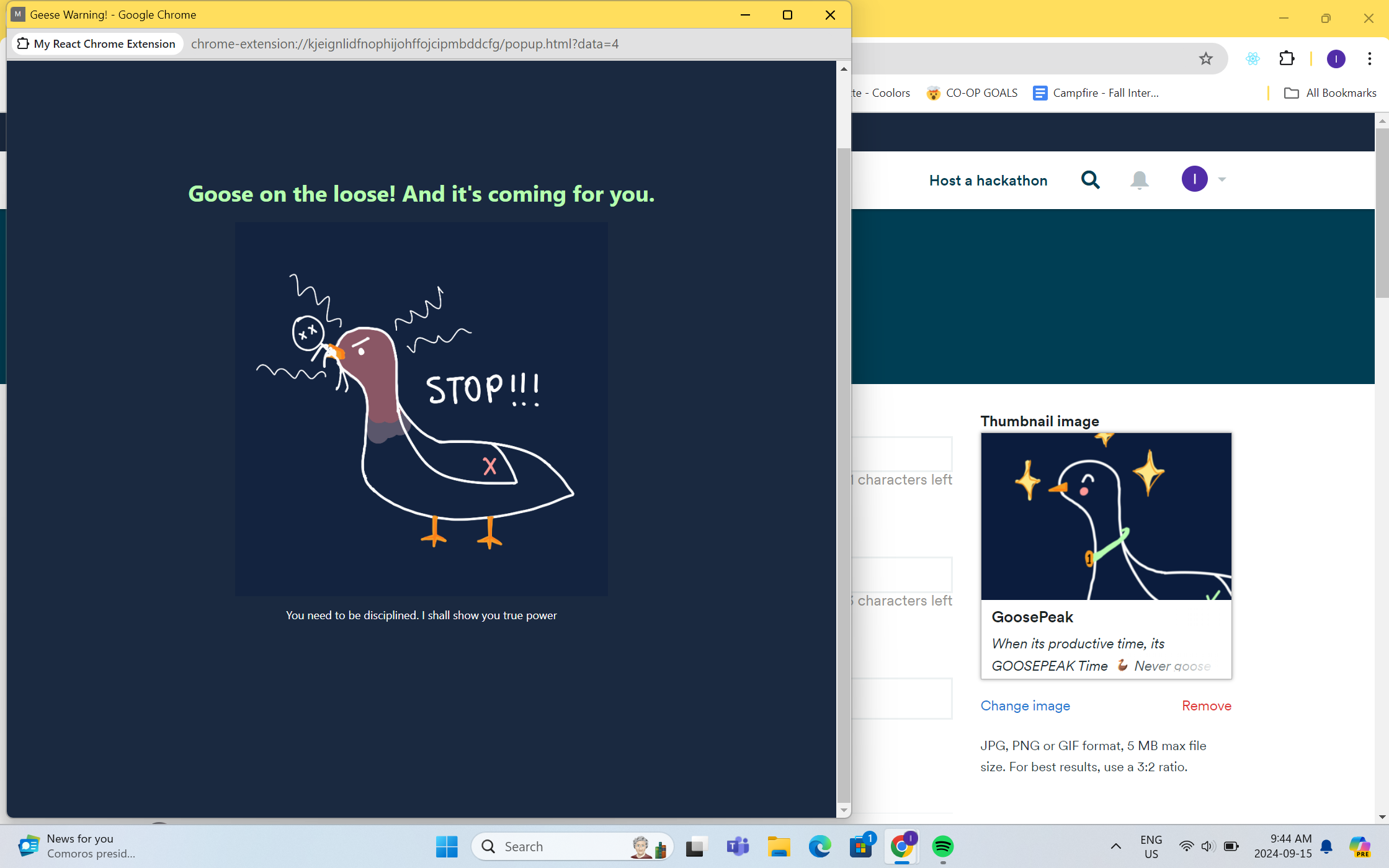Image resolution: width=1389 pixels, height=868 pixels.
Task: Click the red Remove link
Action: (x=1206, y=705)
